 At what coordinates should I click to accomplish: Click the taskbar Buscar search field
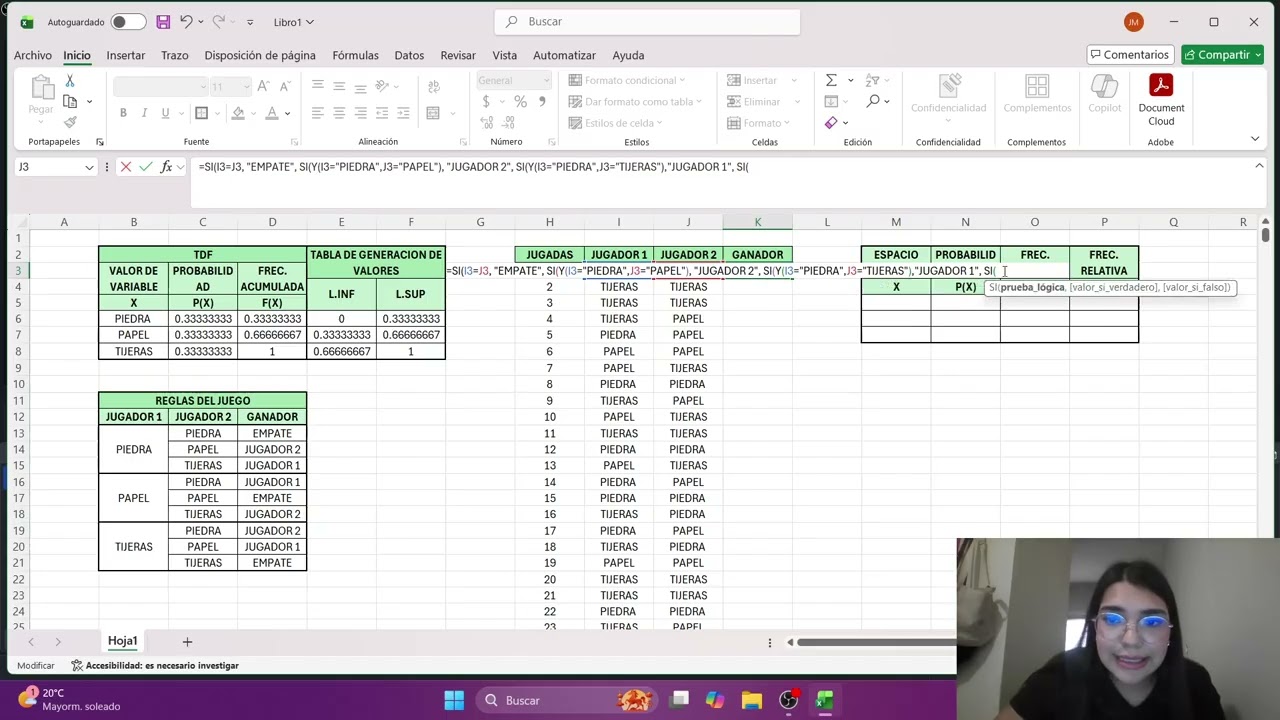(x=567, y=700)
